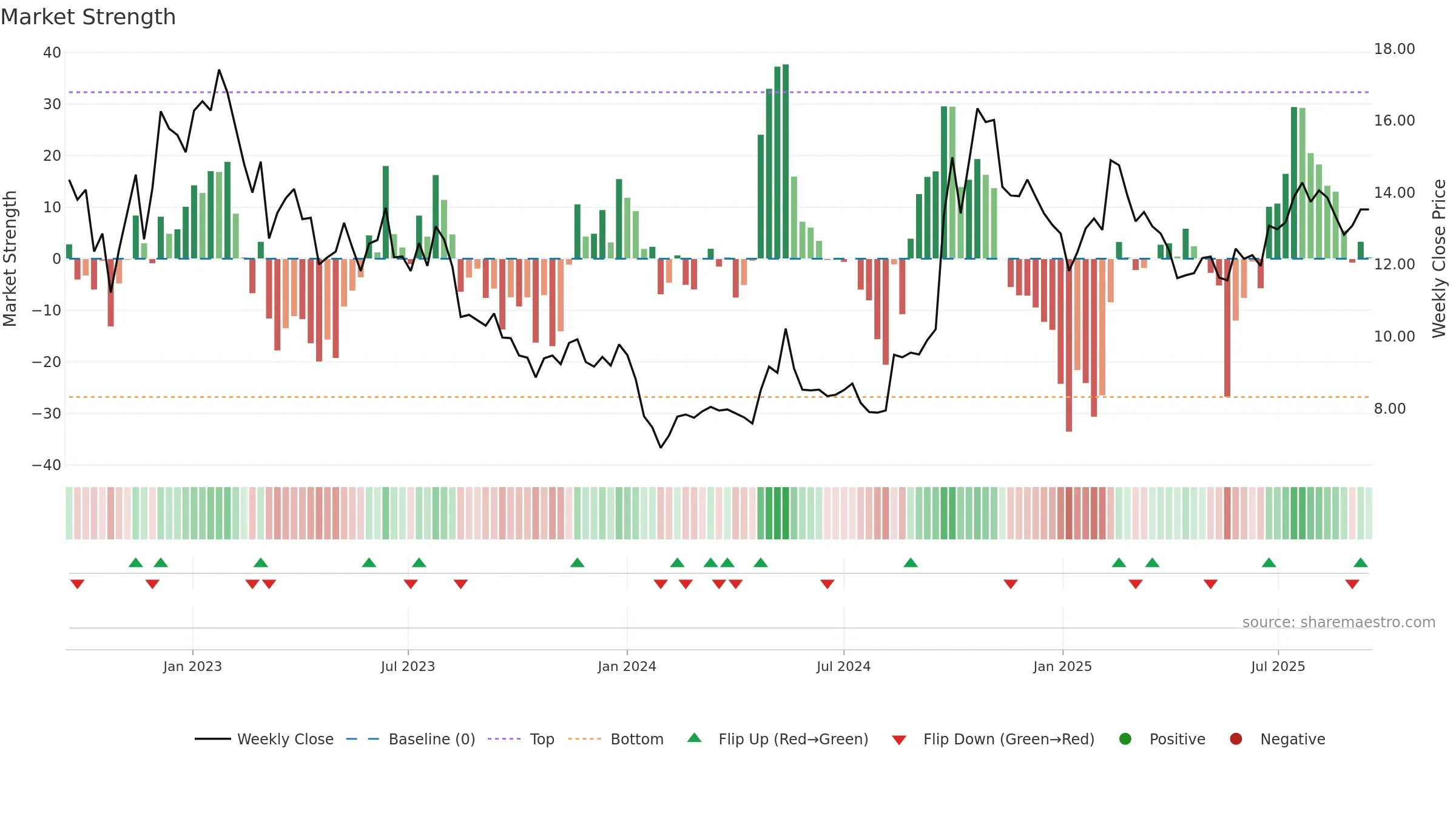Toggle the Baseline (0) legend entry
The image size is (1456, 819).
pos(411,739)
